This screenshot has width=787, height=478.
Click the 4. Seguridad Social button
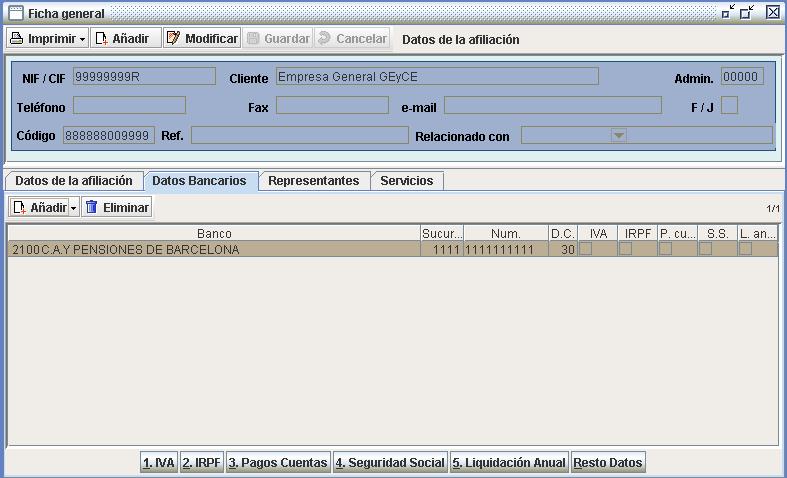390,462
